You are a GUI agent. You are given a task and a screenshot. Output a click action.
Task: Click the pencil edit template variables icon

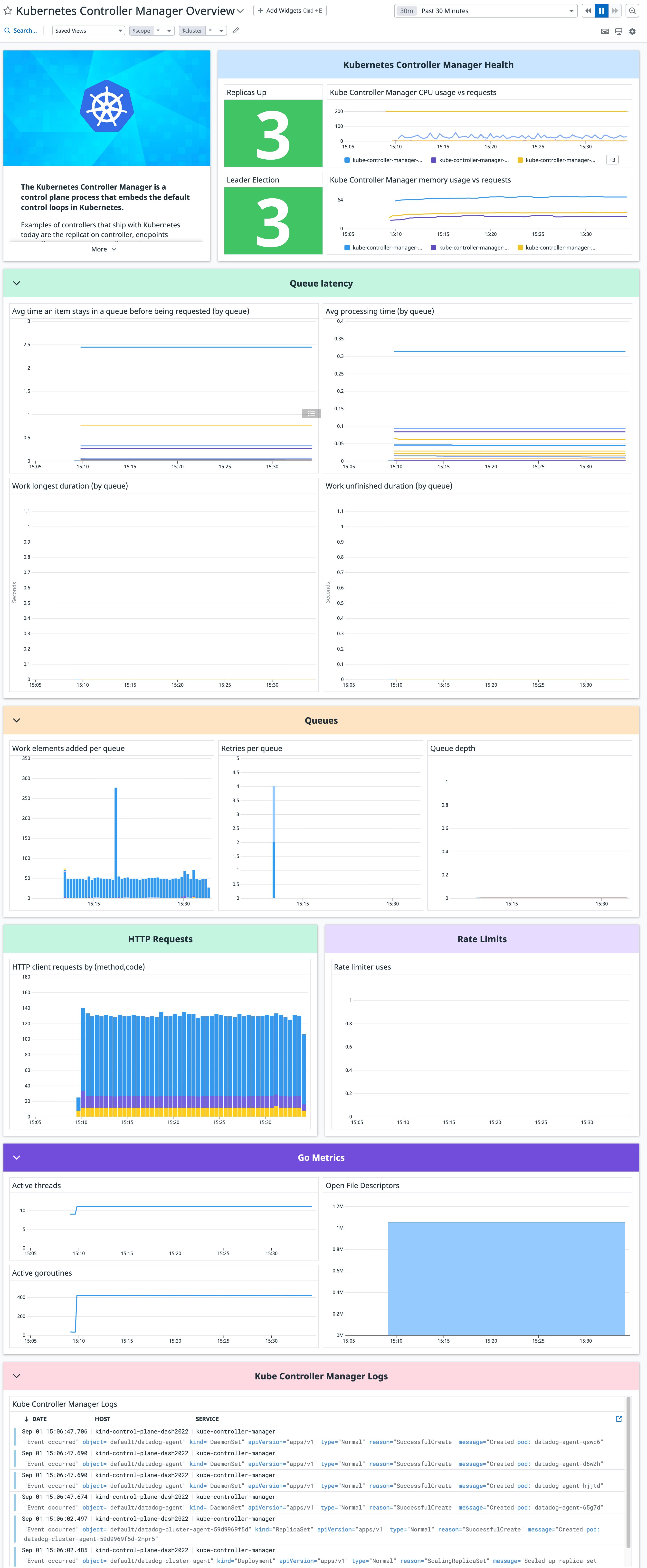pyautogui.click(x=236, y=30)
